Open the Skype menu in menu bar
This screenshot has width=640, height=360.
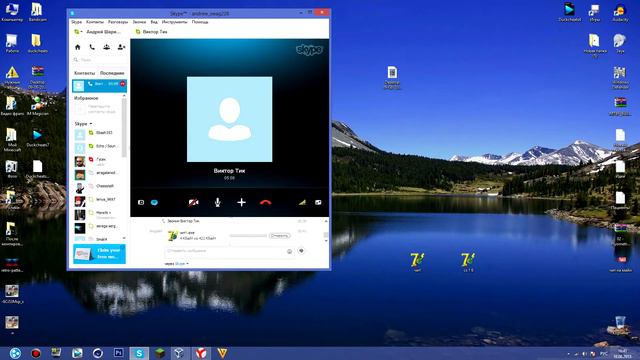(76, 22)
